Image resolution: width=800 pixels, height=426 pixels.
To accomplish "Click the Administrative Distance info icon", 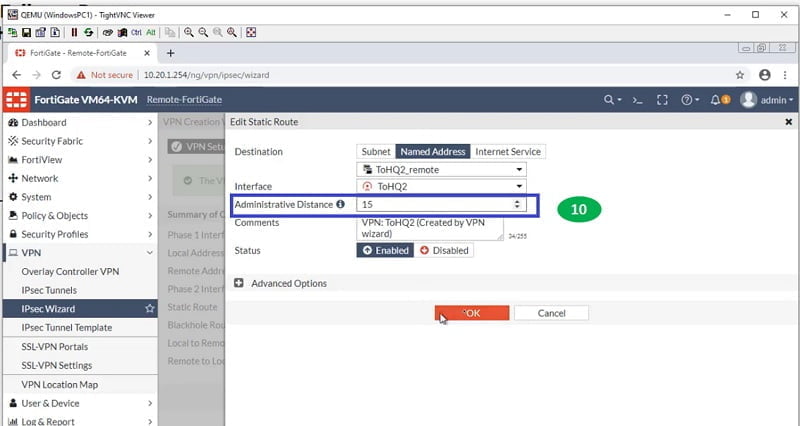I will click(340, 204).
